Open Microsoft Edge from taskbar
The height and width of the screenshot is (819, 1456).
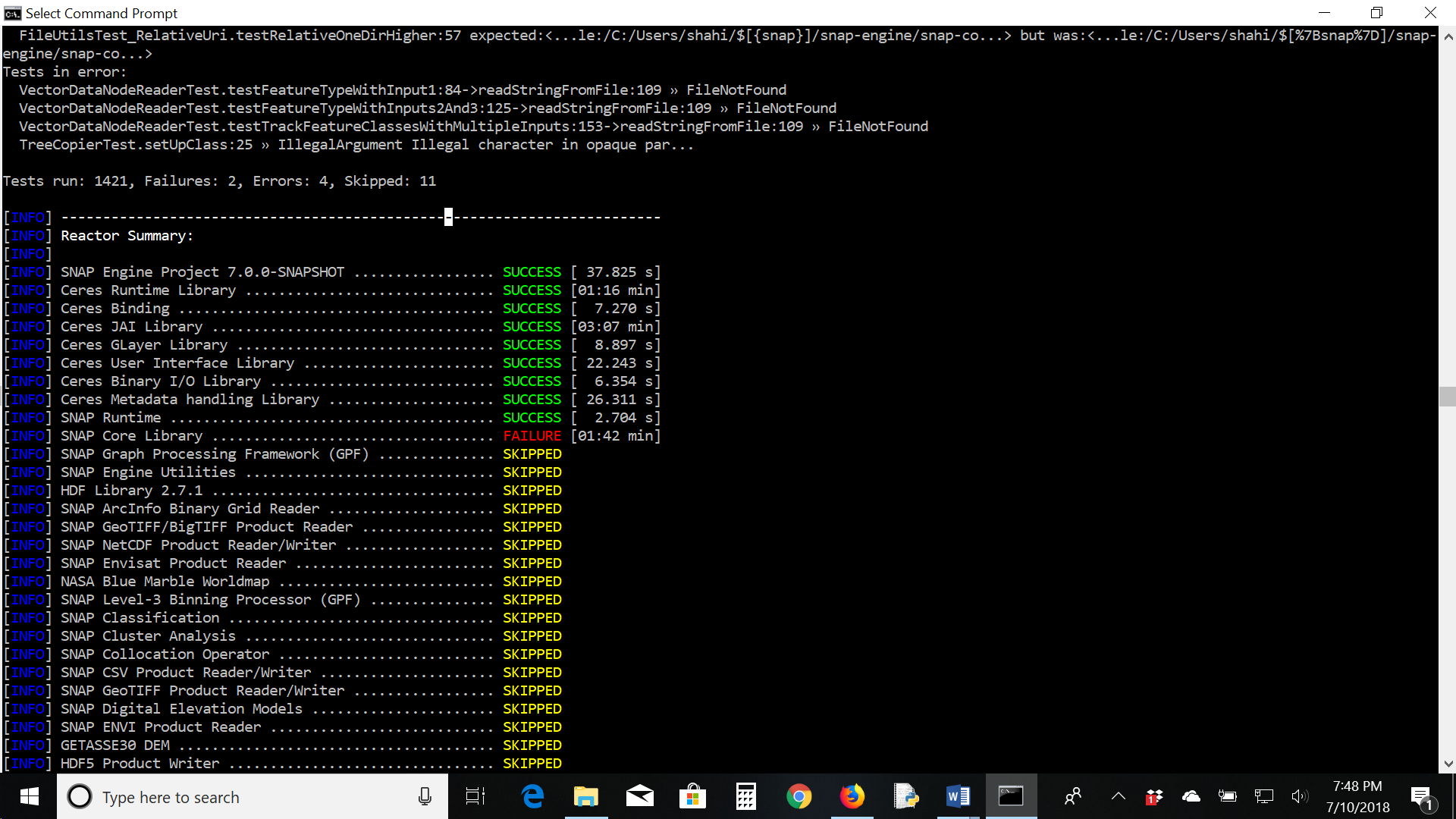pyautogui.click(x=533, y=796)
